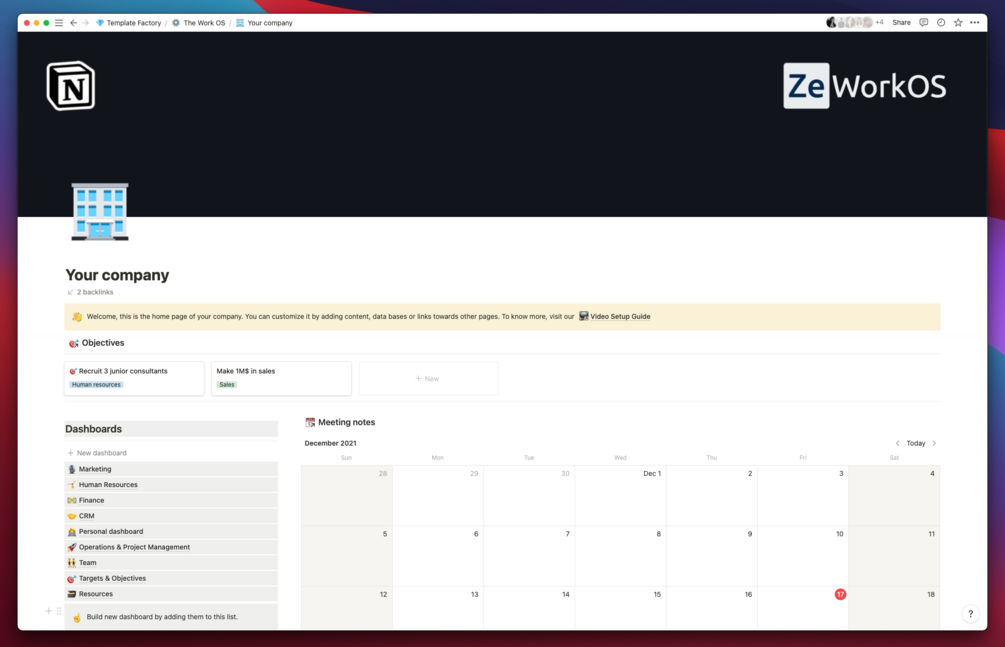Click the Notion logo on cover
Image resolution: width=1005 pixels, height=647 pixels.
71,86
